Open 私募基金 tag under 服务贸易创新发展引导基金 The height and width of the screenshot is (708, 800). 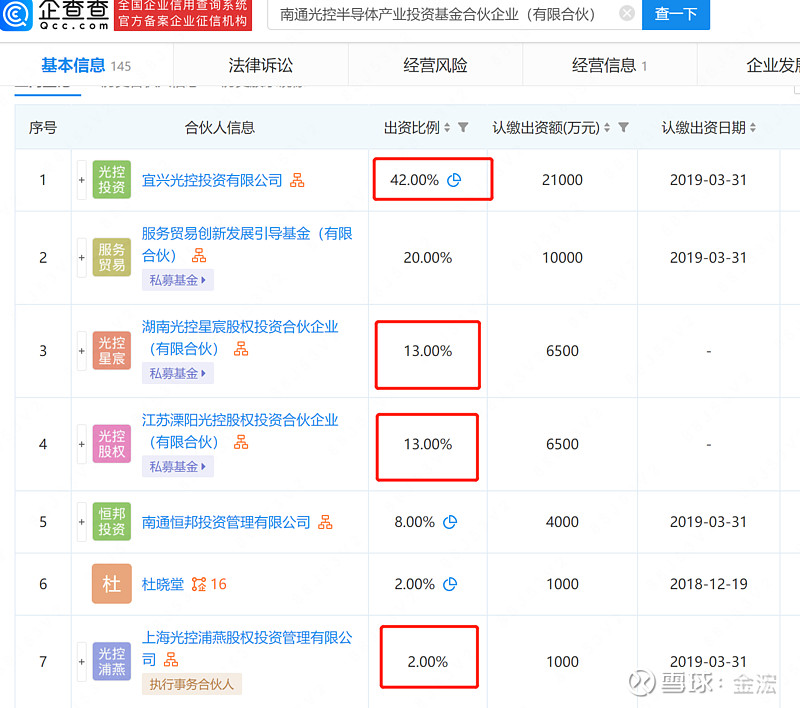[178, 280]
